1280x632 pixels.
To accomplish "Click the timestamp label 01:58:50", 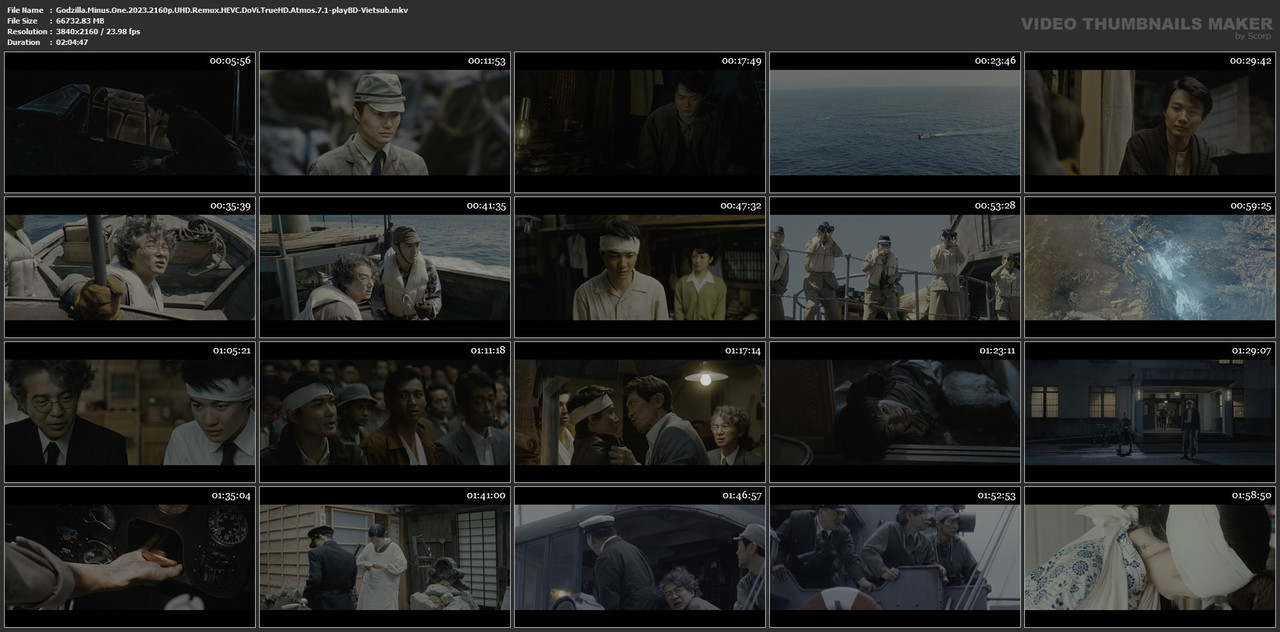I will pyautogui.click(x=1250, y=496).
